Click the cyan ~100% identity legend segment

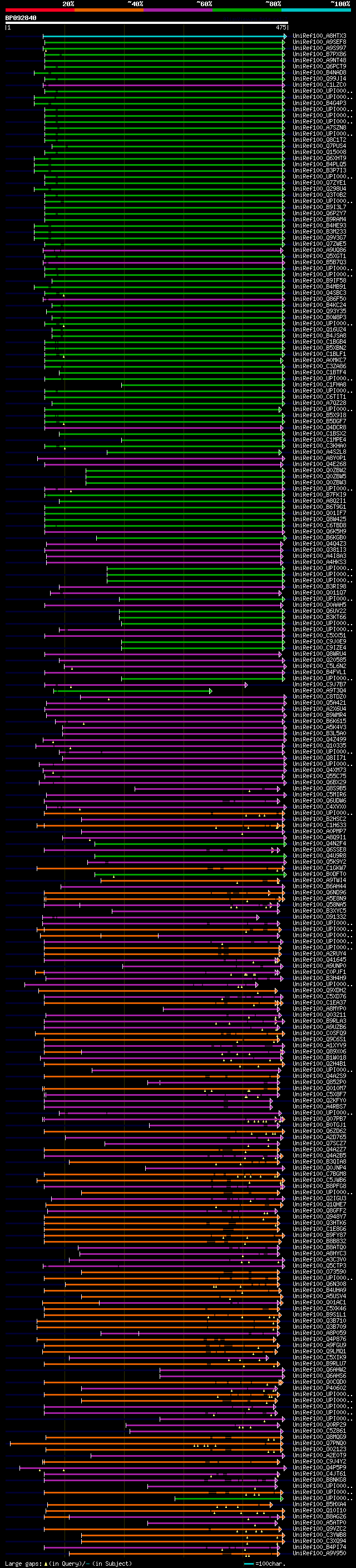point(316,10)
